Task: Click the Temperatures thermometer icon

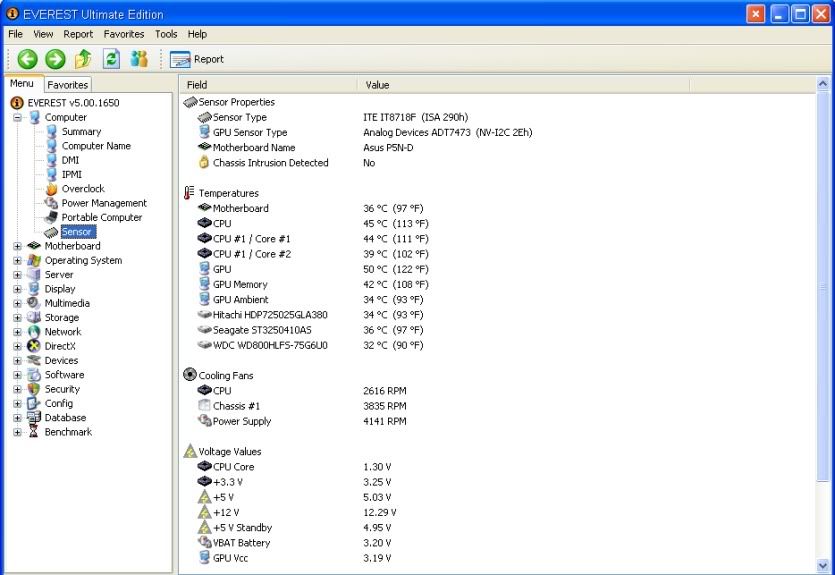Action: [189, 193]
